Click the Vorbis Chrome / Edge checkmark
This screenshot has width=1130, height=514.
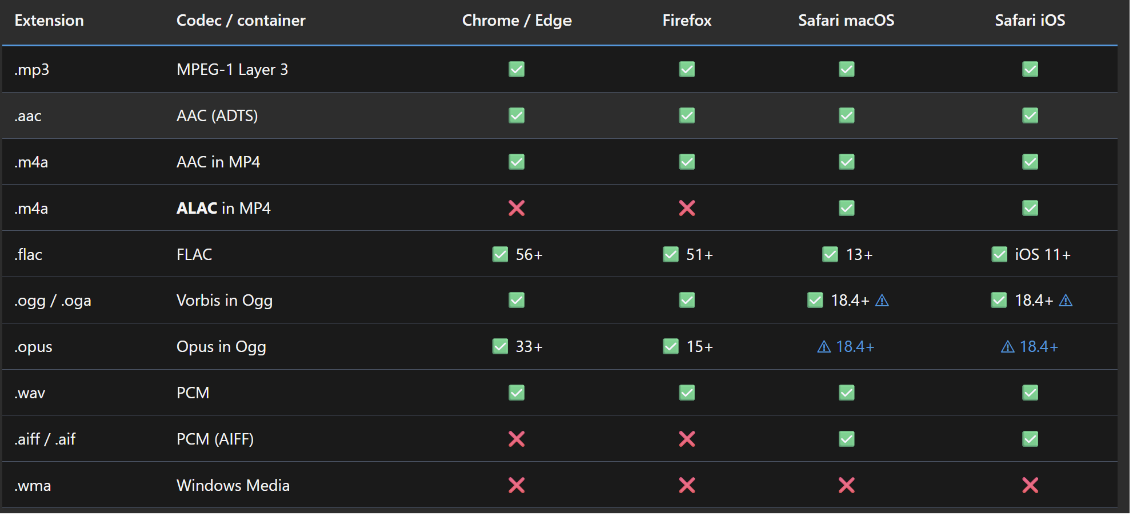pos(516,301)
